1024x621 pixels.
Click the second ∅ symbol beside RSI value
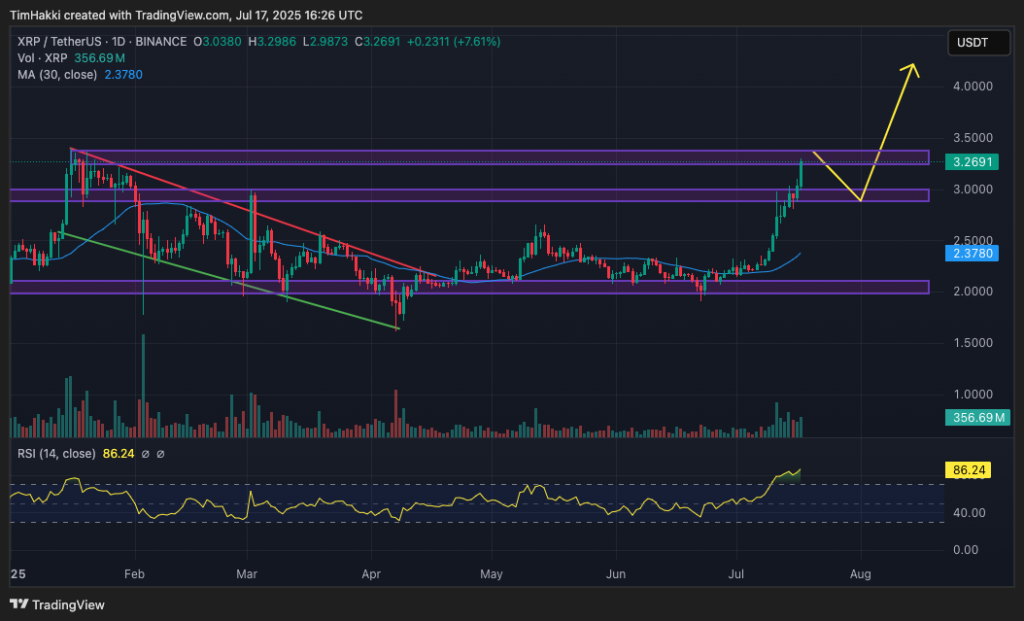point(161,453)
